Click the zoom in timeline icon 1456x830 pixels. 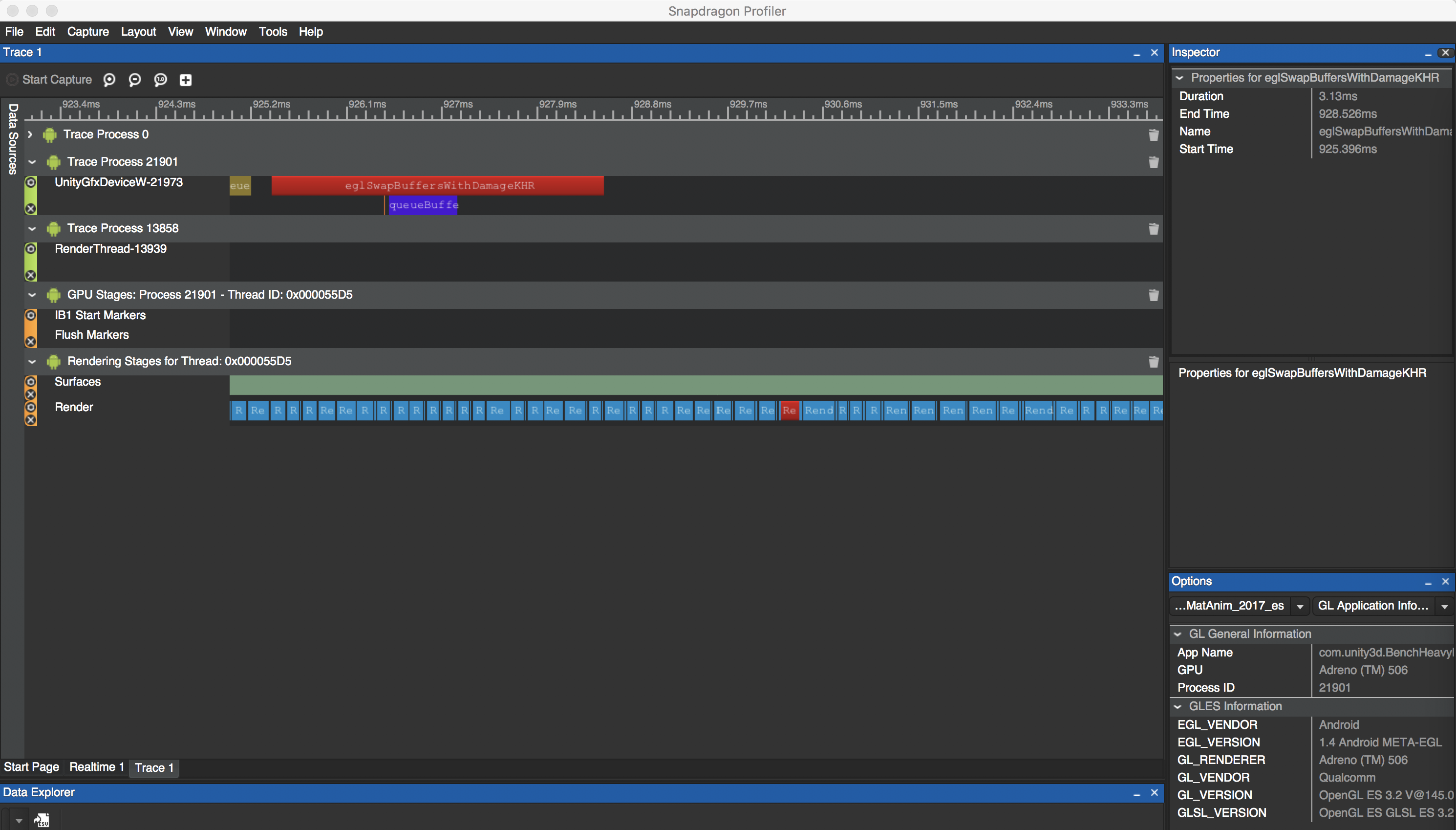(x=109, y=80)
